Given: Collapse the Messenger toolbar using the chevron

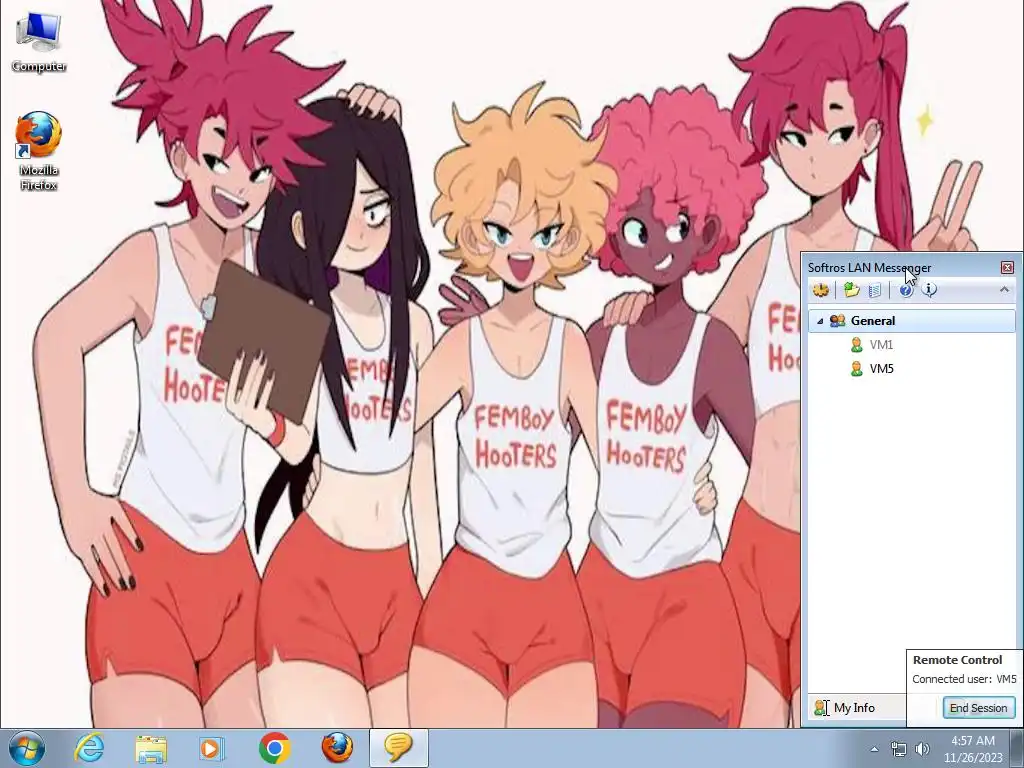Looking at the screenshot, I should click(1004, 289).
